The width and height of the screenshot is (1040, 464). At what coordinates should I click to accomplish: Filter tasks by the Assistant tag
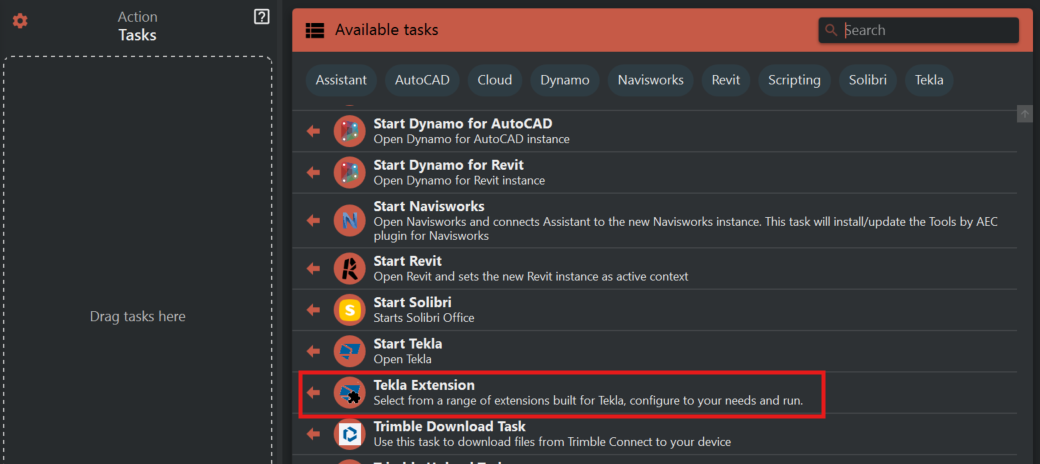pyautogui.click(x=341, y=80)
